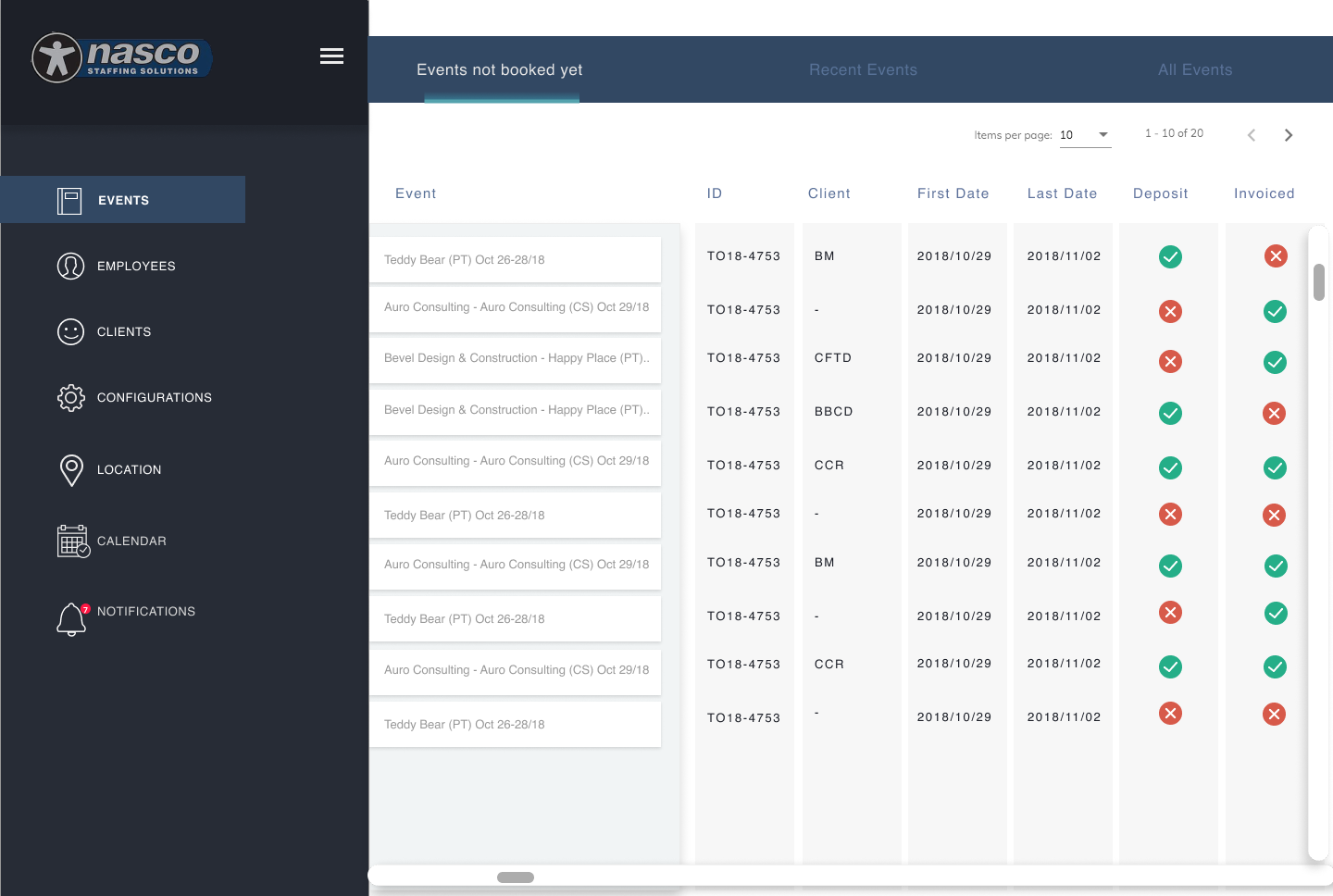Select the Location pin icon
The width and height of the screenshot is (1333, 896).
click(x=71, y=470)
